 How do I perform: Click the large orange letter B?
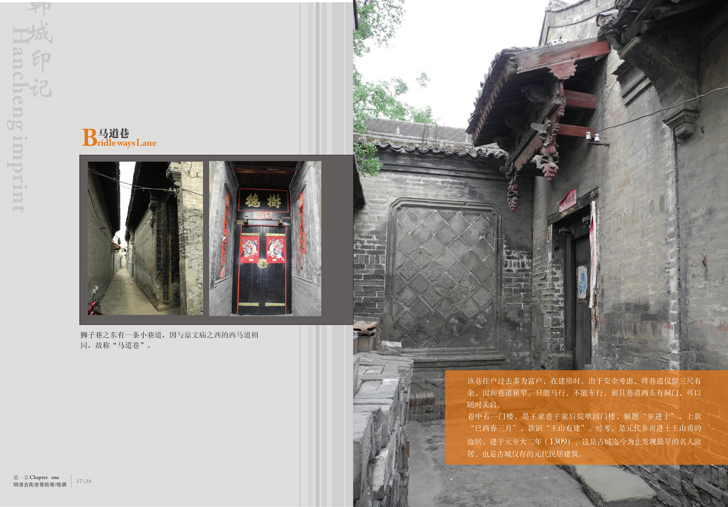[89, 138]
